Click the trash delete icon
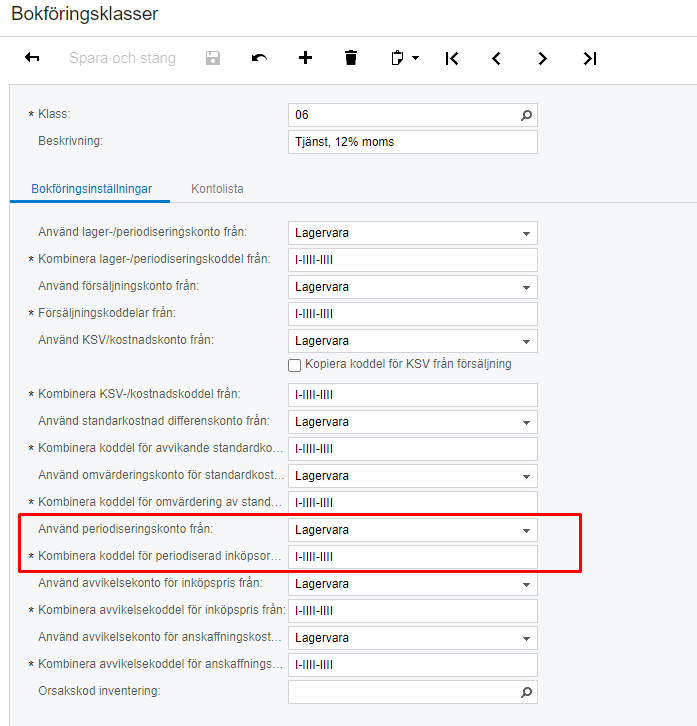Image resolution: width=697 pixels, height=726 pixels. click(351, 58)
